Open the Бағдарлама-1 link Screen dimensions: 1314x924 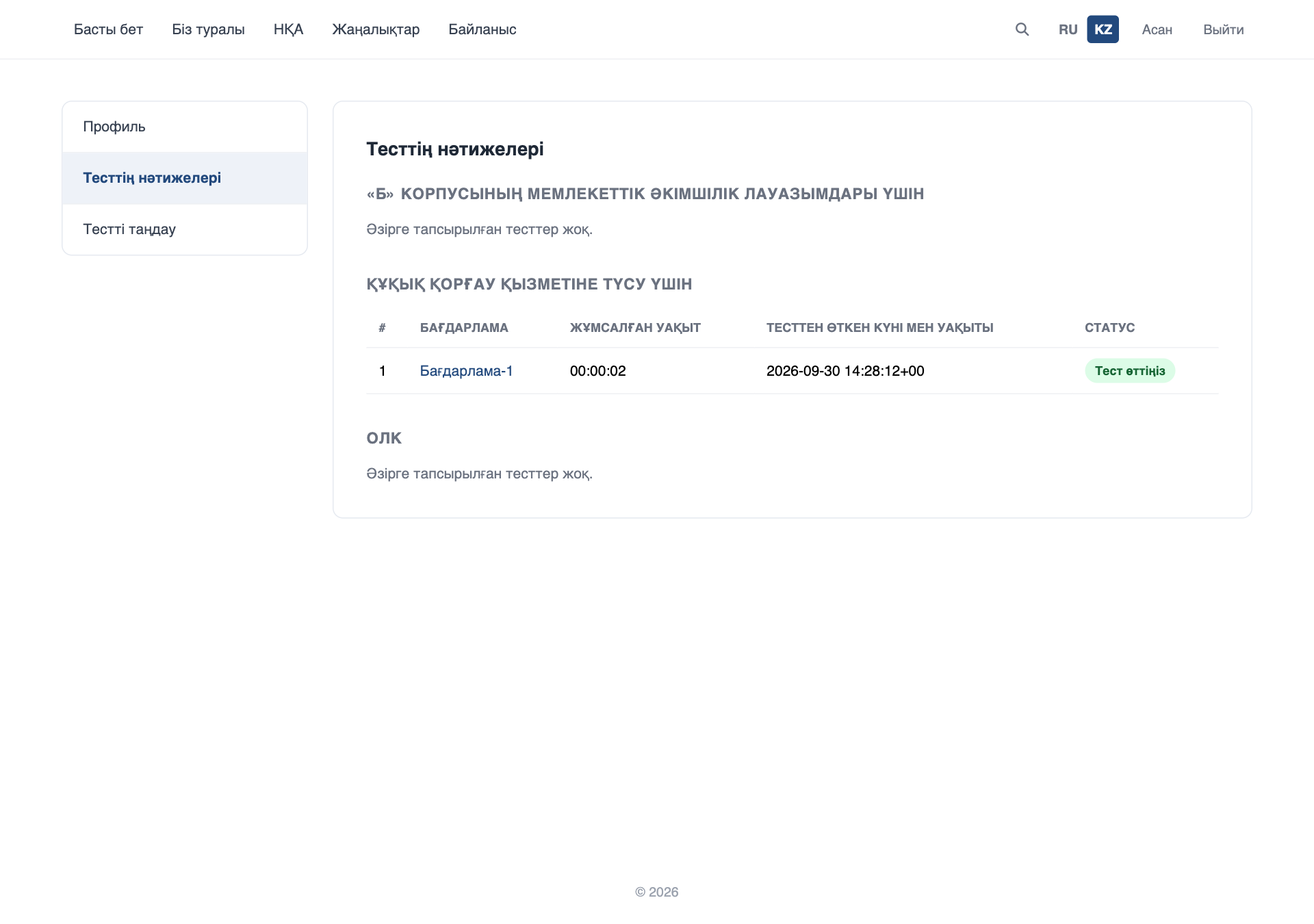466,371
